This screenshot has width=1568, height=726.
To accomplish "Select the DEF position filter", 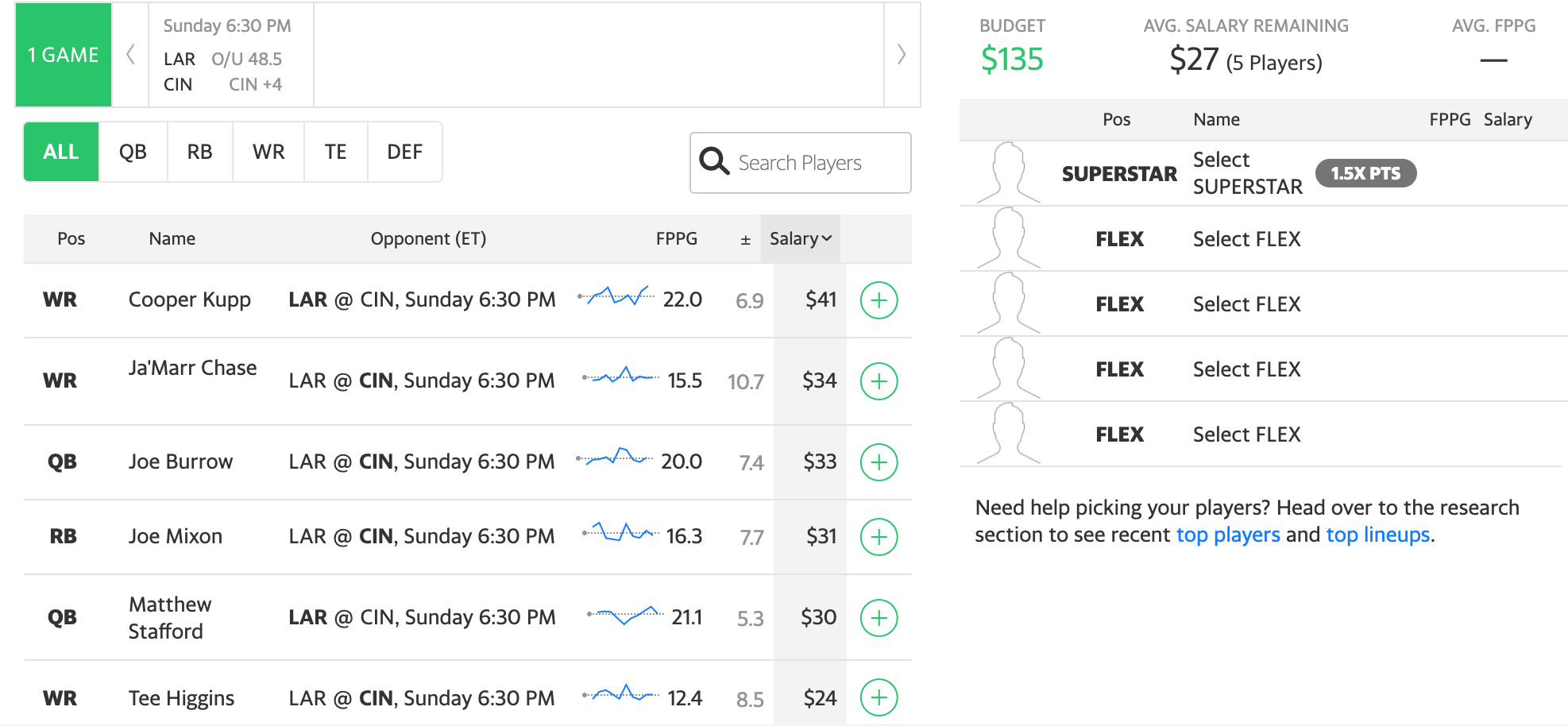I will point(404,152).
